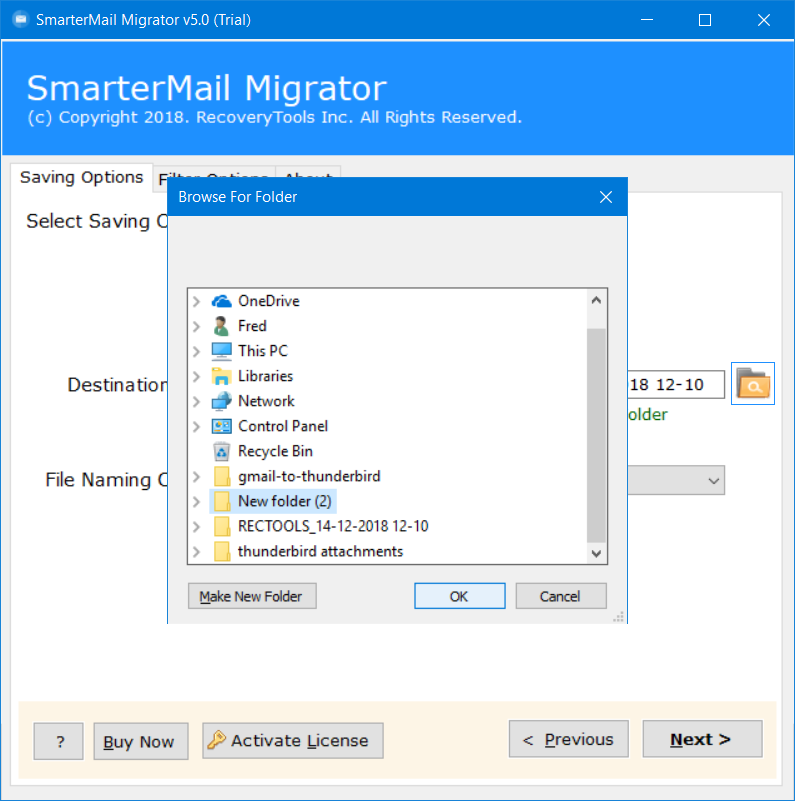The image size is (795, 801).
Task: Open help with the ? button
Action: 58,741
